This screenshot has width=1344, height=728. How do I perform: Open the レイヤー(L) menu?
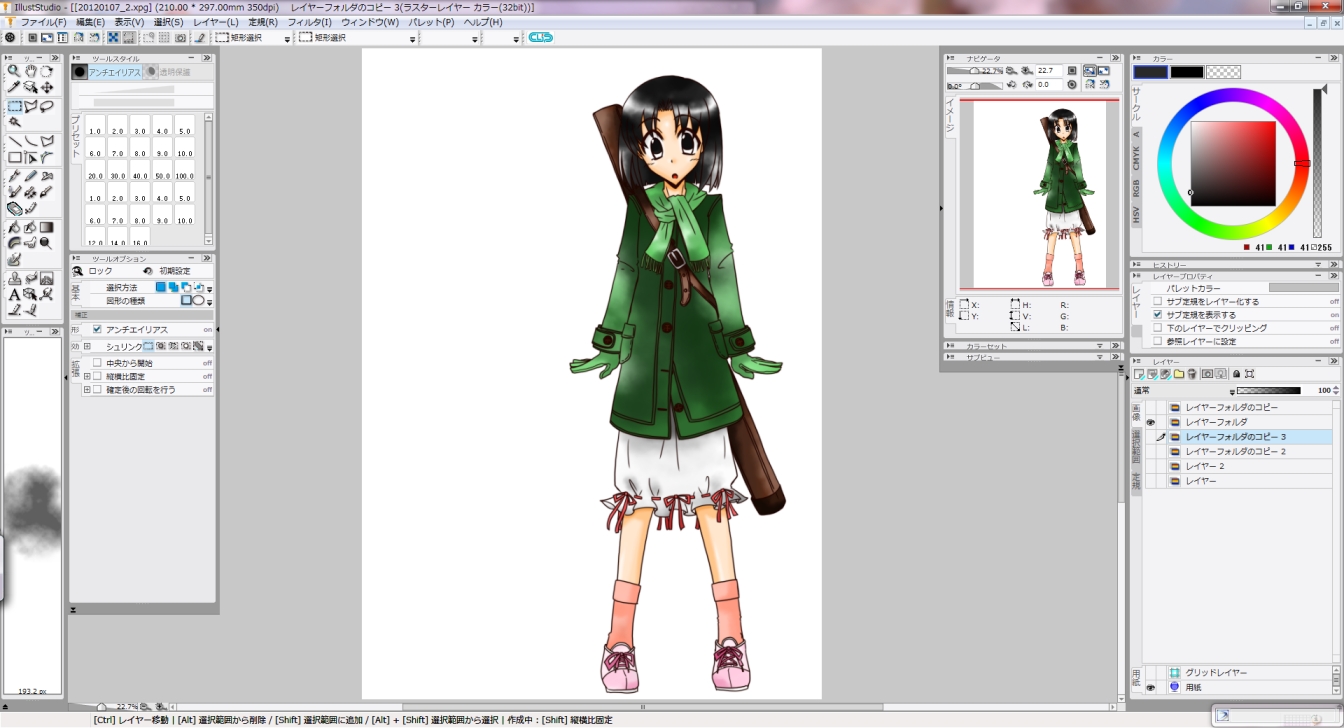click(216, 22)
